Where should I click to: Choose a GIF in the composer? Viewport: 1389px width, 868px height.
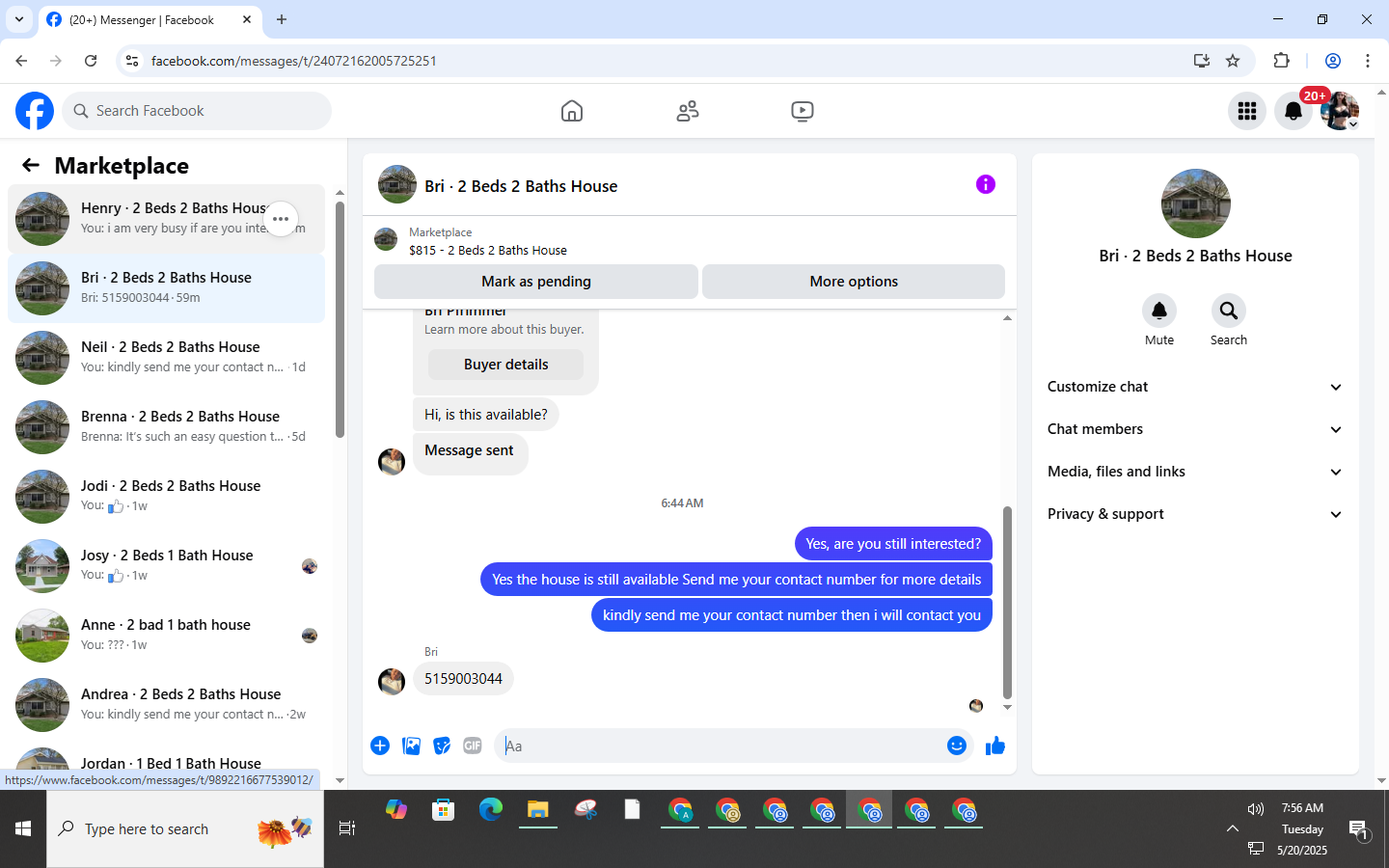point(473,746)
